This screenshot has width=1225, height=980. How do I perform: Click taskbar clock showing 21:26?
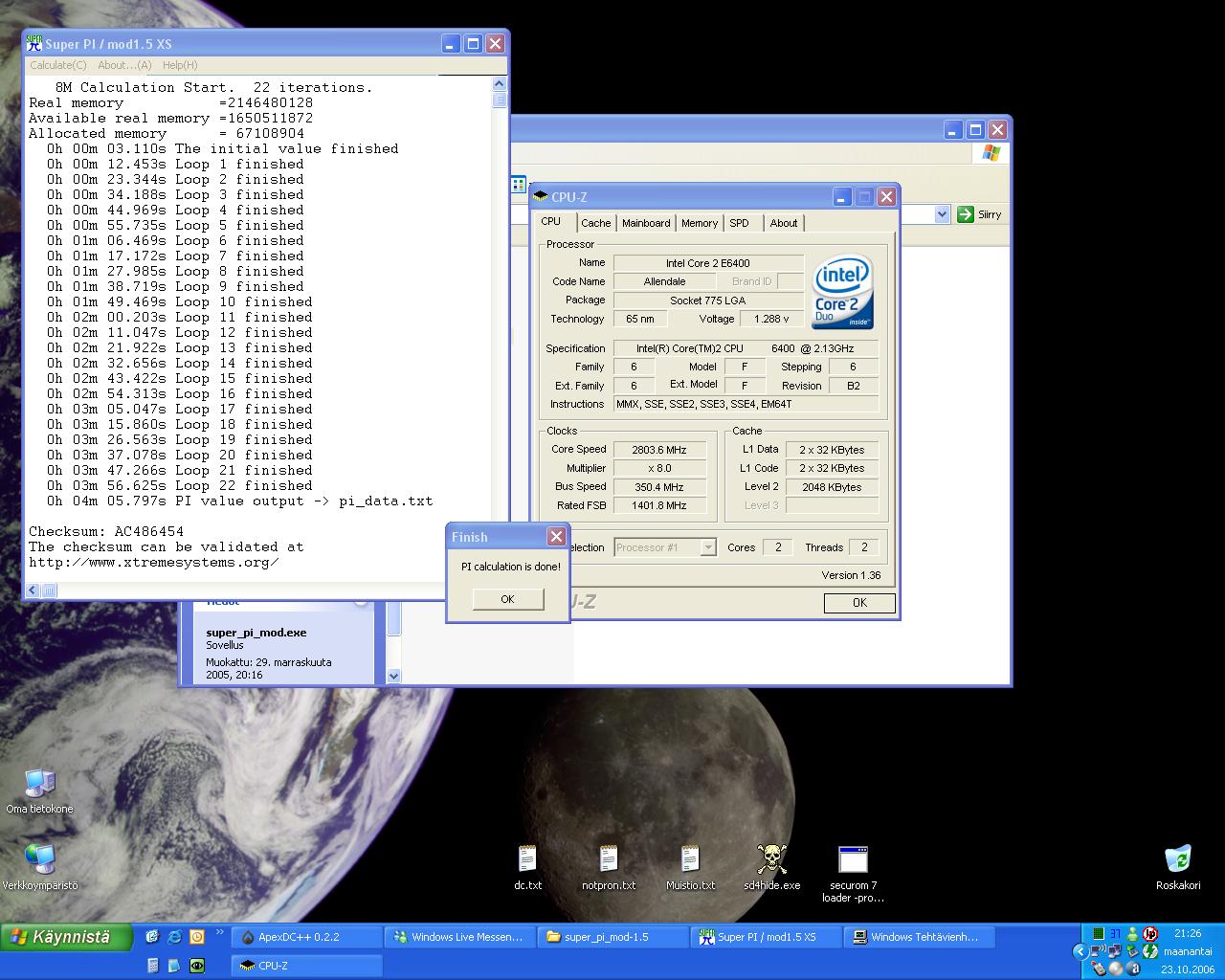coord(1187,933)
